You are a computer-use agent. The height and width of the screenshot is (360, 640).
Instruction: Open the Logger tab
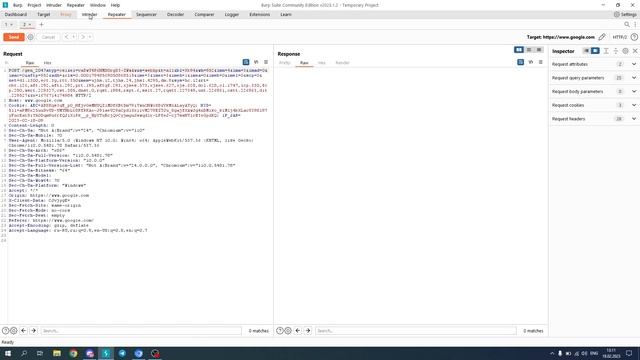coord(231,14)
